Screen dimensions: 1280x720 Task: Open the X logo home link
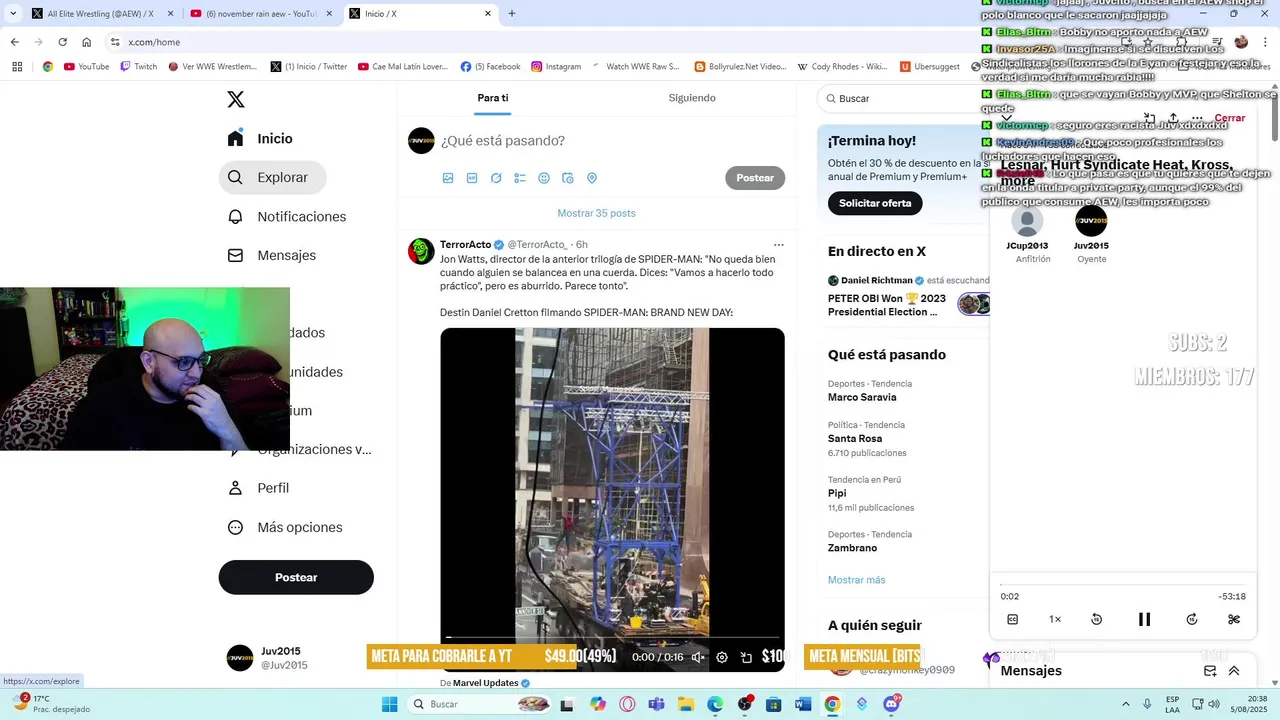236,99
